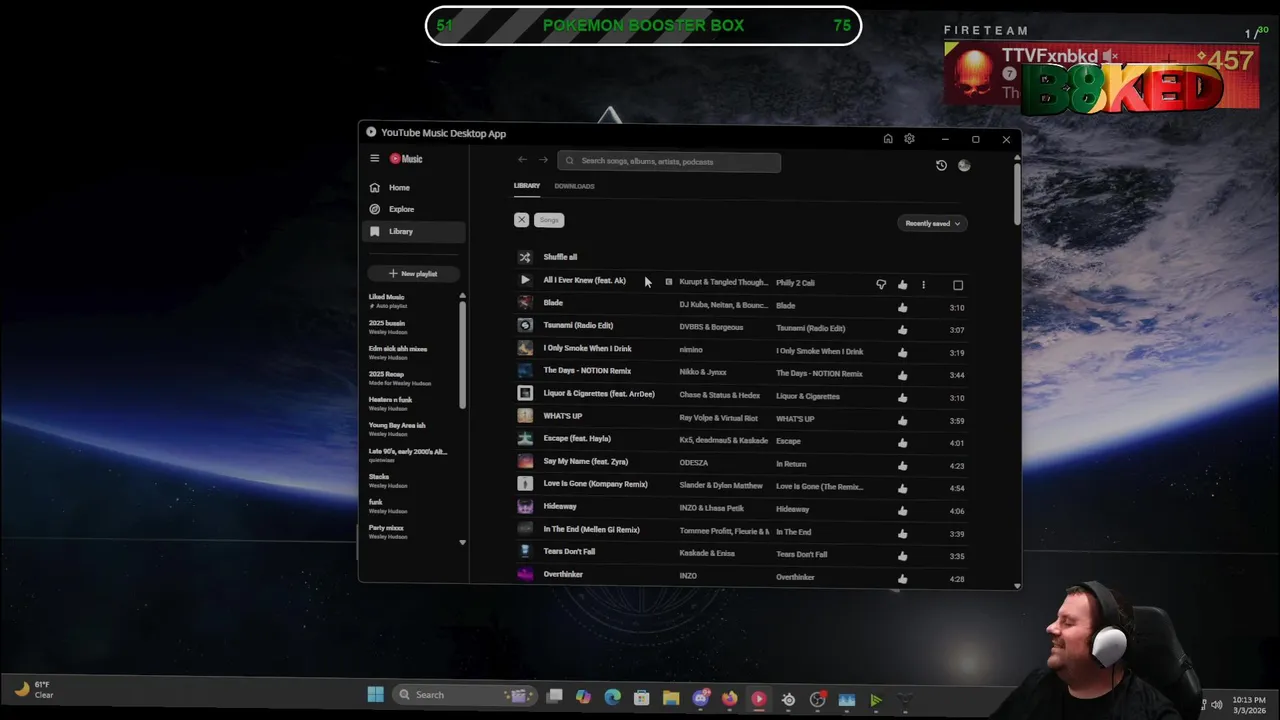The image size is (1280, 720).
Task: Toggle the like for I Only Smoke When I Drink
Action: (903, 353)
